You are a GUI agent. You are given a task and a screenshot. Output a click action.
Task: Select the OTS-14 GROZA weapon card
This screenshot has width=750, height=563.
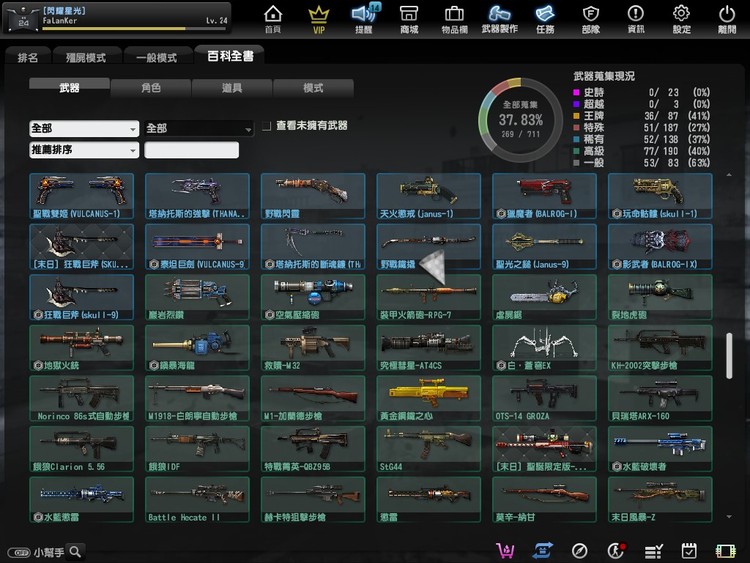[544, 398]
